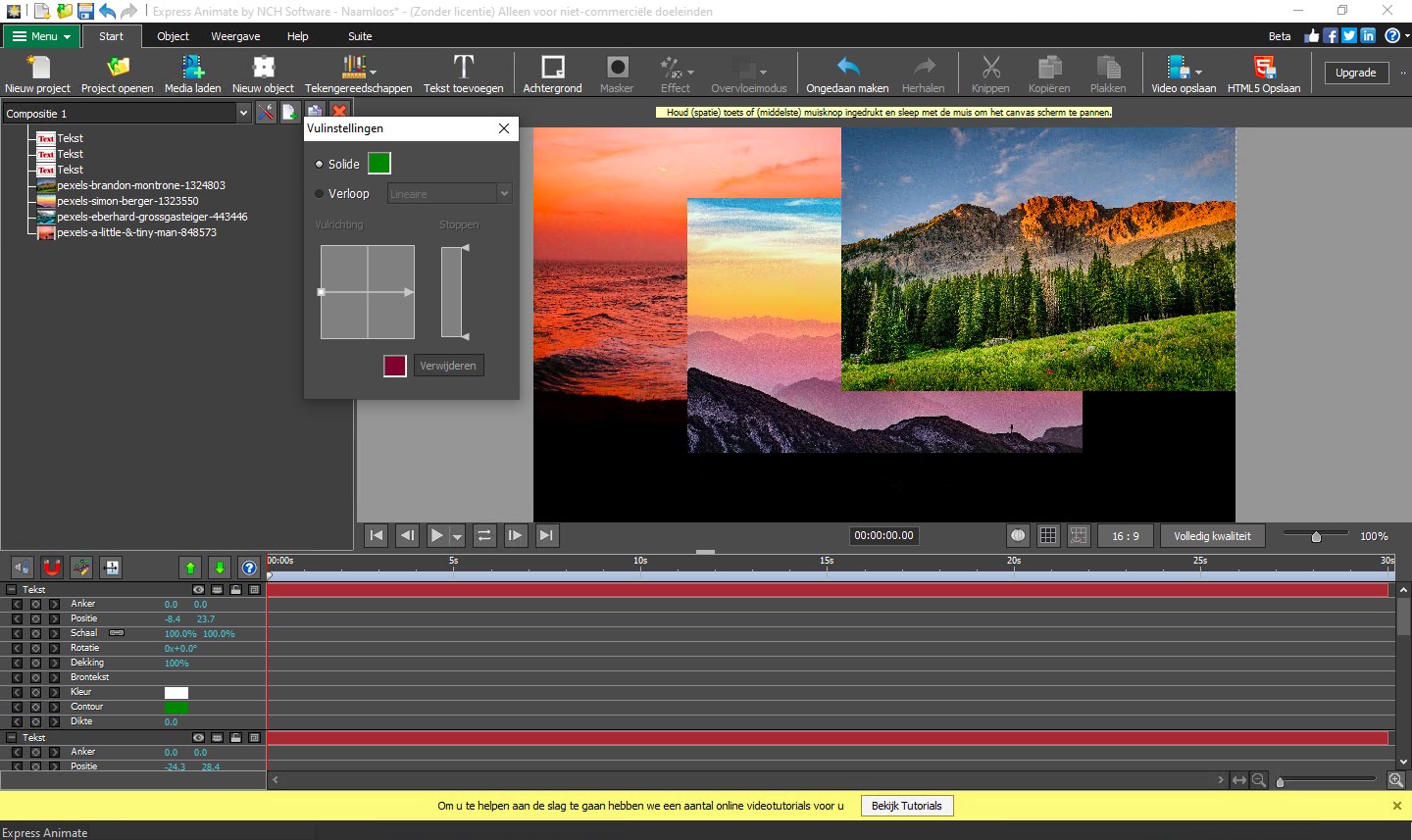Screen dimensions: 1412x840
Task: Toggle the grid overlay icon
Action: pos(1048,535)
